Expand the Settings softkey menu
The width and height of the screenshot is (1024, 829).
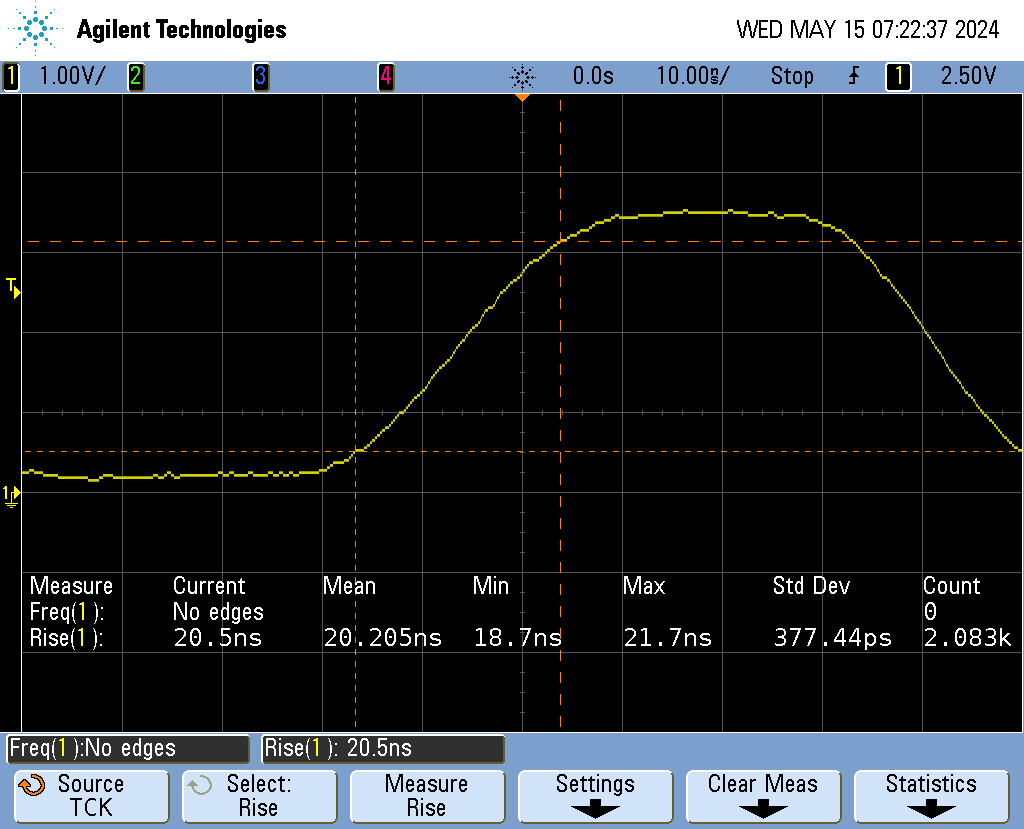[595, 795]
